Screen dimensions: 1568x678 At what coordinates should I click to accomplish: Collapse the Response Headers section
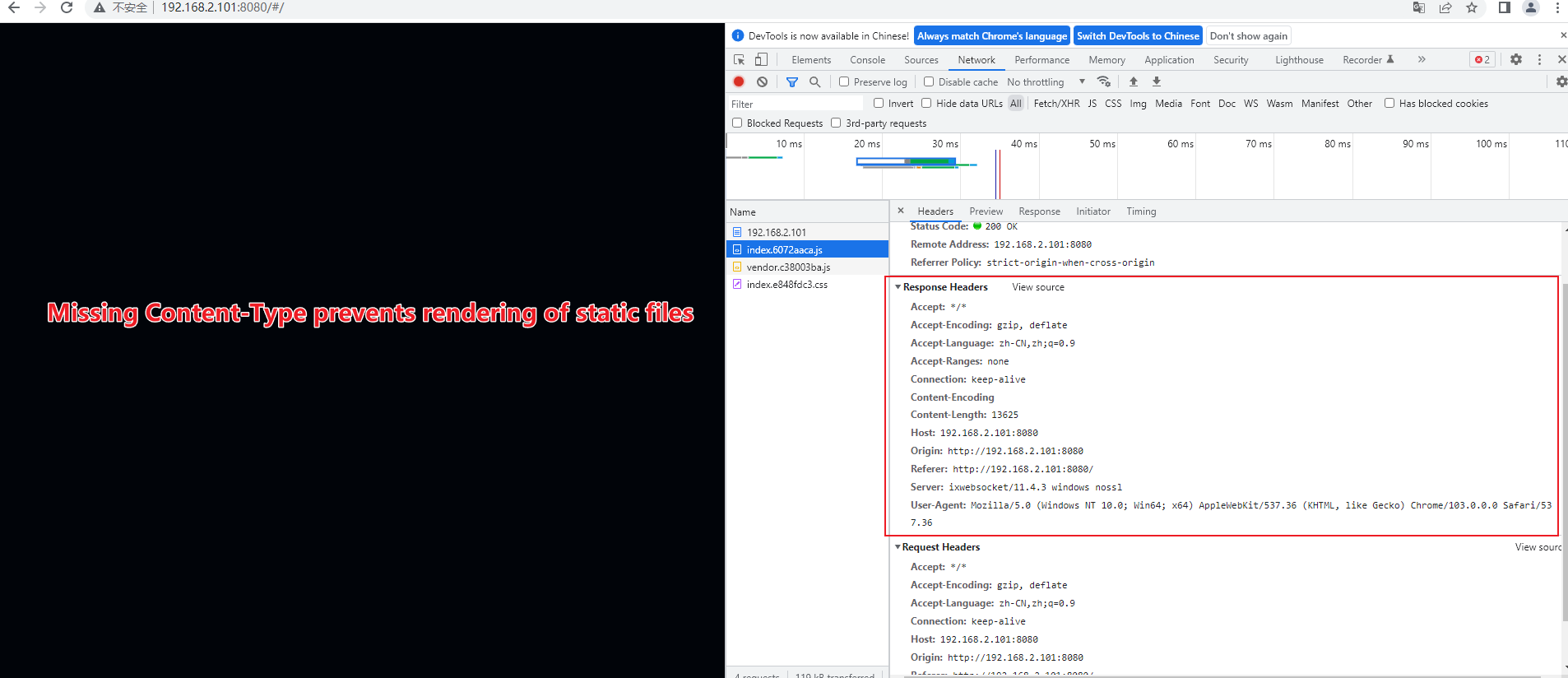pyautogui.click(x=898, y=287)
